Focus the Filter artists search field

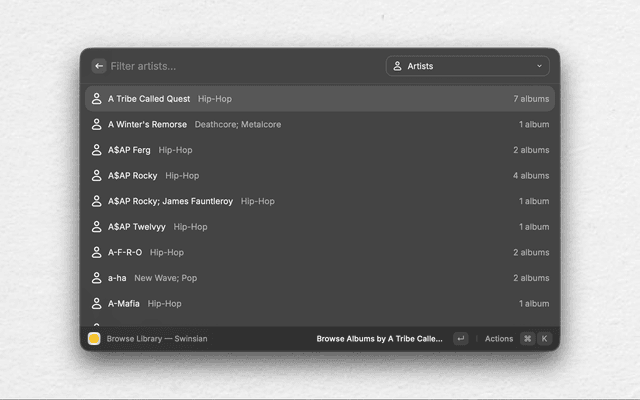[x=245, y=66]
